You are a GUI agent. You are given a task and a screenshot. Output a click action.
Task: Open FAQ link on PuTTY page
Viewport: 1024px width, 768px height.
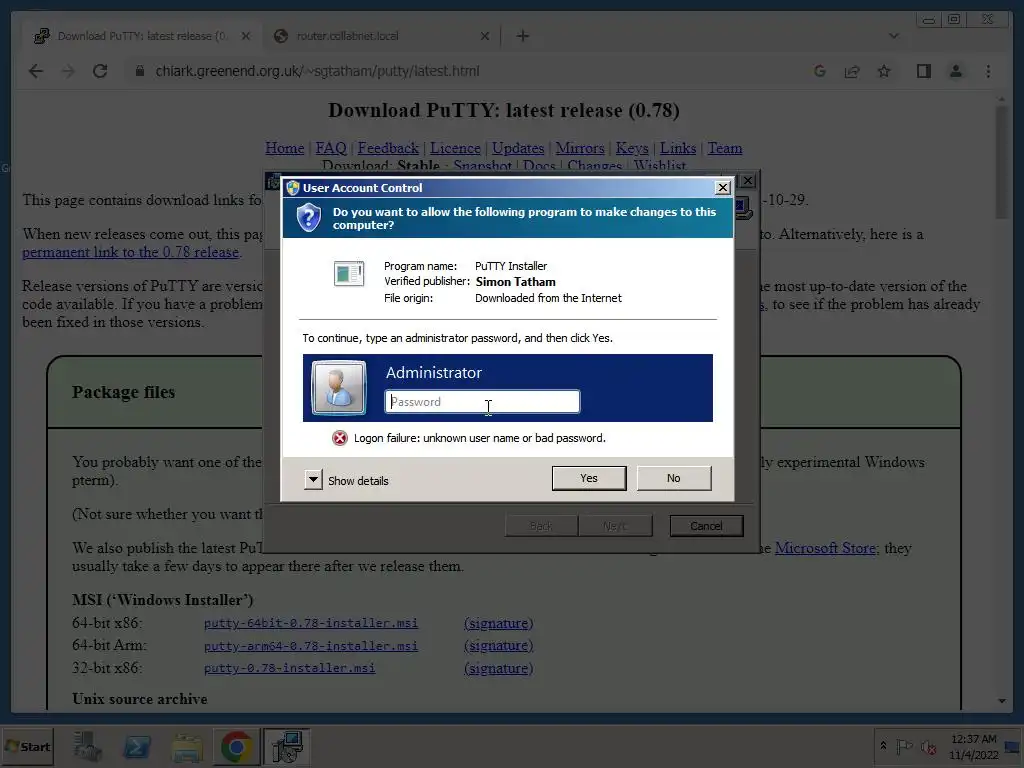330,148
